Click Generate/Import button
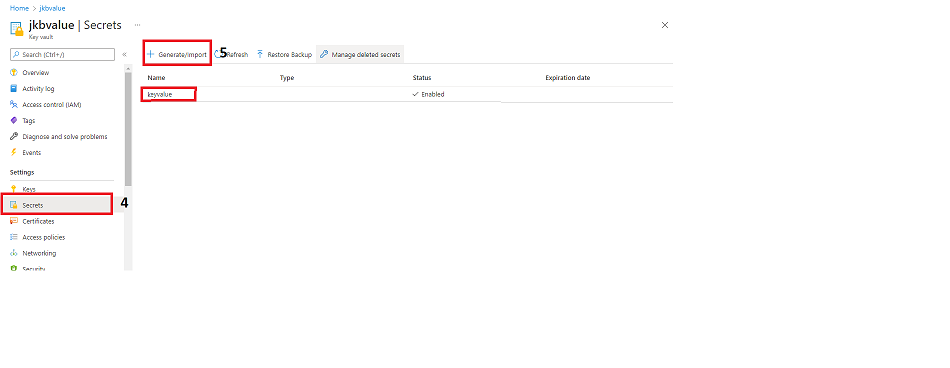Image resolution: width=950 pixels, height=368 pixels. pyautogui.click(x=177, y=54)
